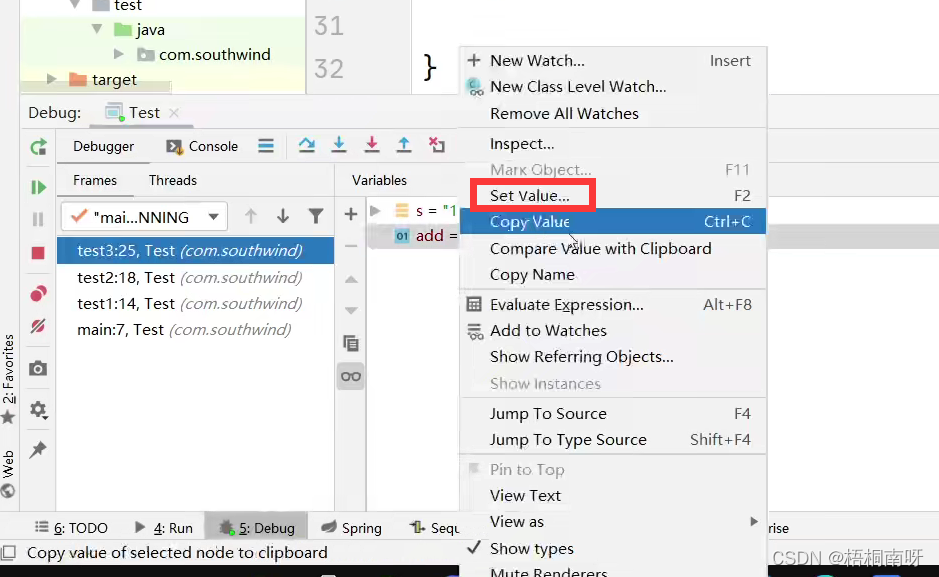Choose Jump To Source
Image resolution: width=939 pixels, height=577 pixels.
pyautogui.click(x=613, y=414)
